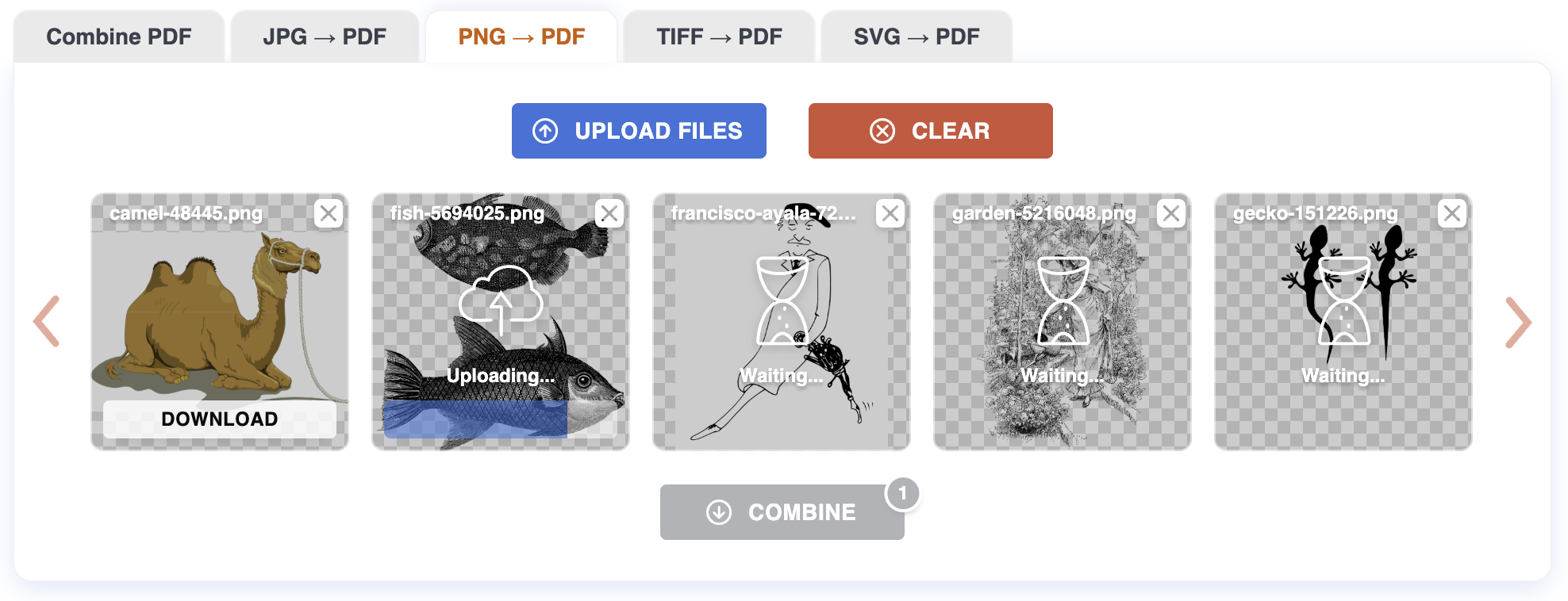Download the converted camel PDF
The width and height of the screenshot is (1568, 601).
click(x=220, y=419)
